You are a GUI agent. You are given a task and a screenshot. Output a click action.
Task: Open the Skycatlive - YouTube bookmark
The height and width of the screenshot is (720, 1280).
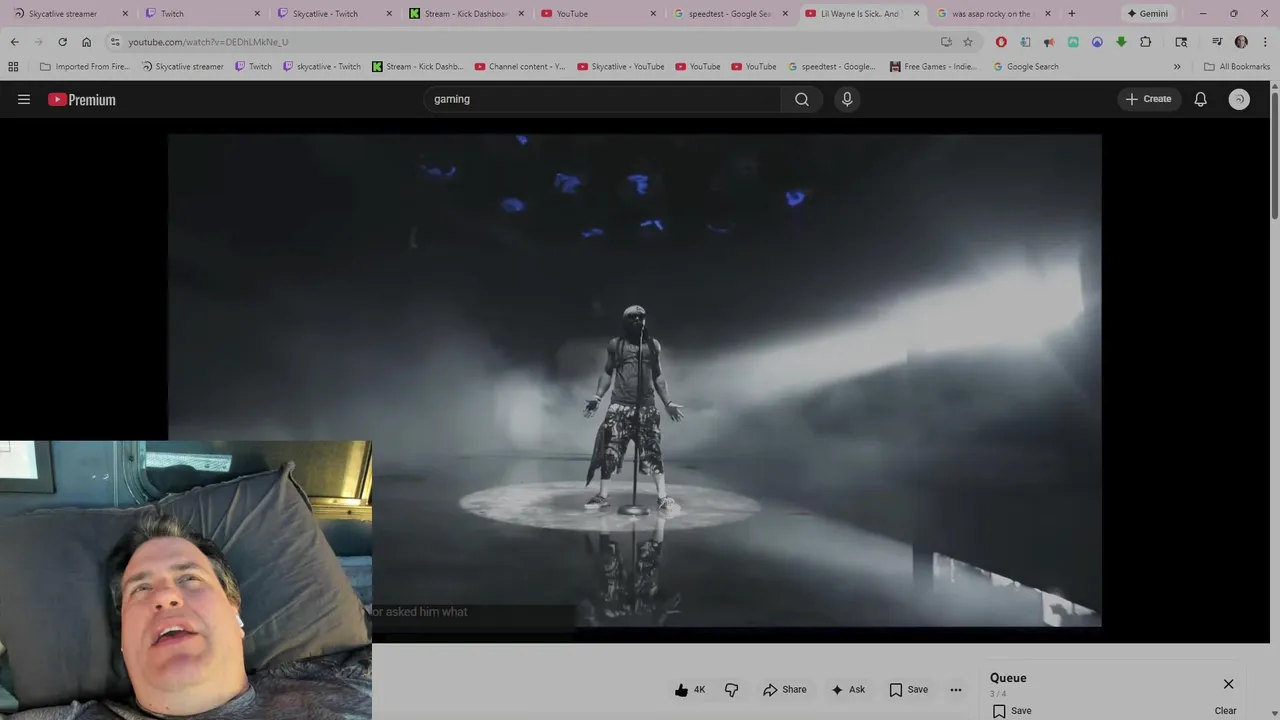pyautogui.click(x=620, y=67)
